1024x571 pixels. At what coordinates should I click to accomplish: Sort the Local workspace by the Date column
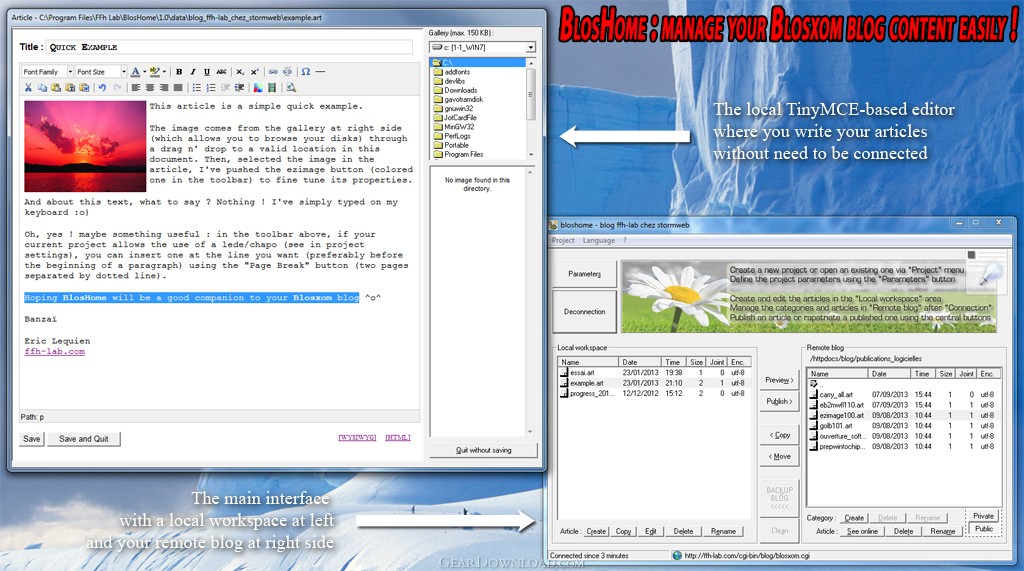point(640,362)
